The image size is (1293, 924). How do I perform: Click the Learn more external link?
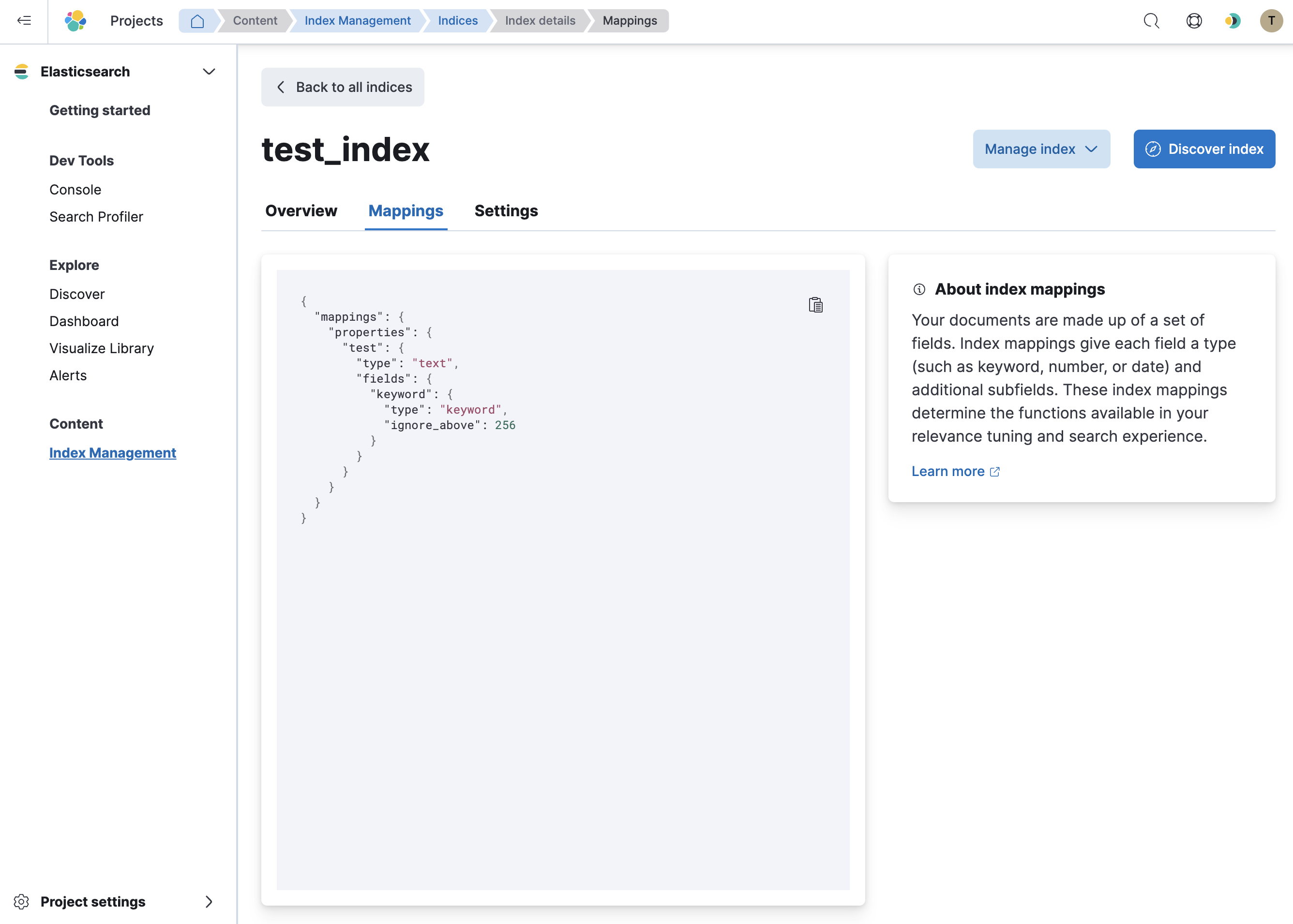point(955,471)
